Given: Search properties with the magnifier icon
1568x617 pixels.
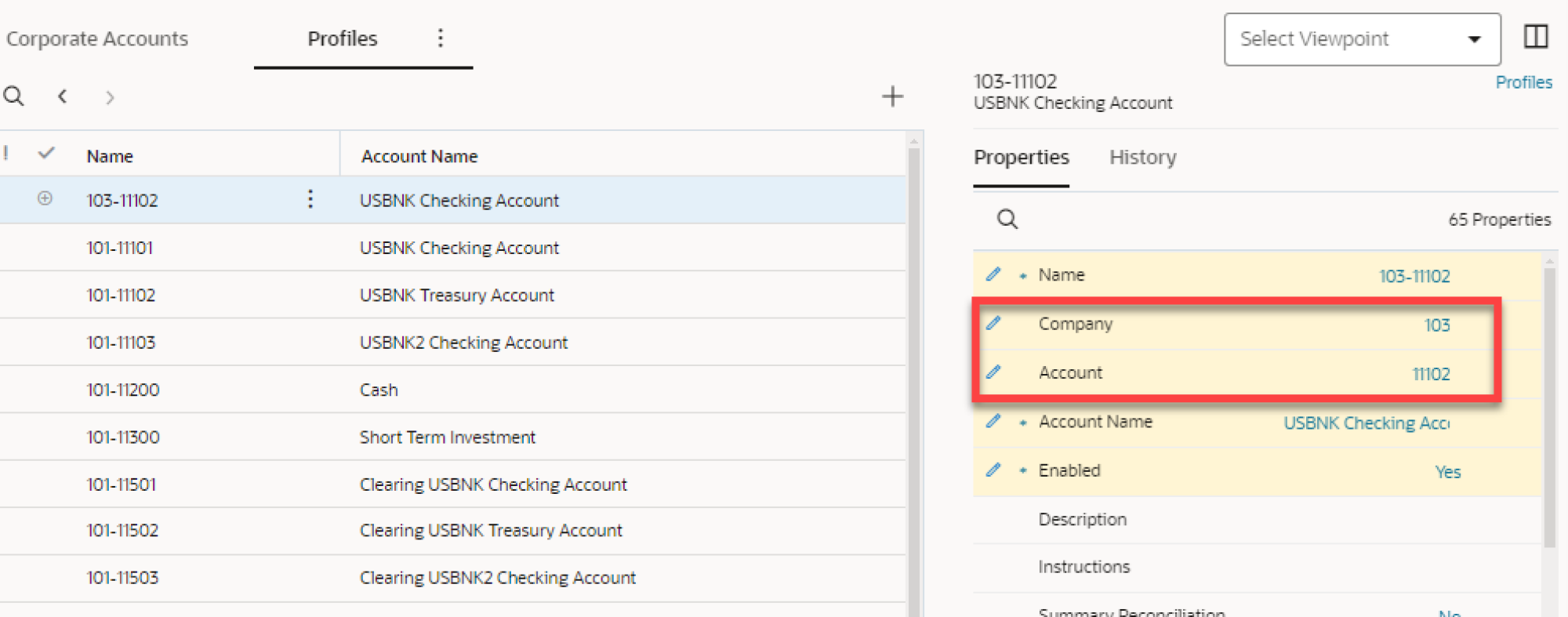Looking at the screenshot, I should pos(1007,219).
